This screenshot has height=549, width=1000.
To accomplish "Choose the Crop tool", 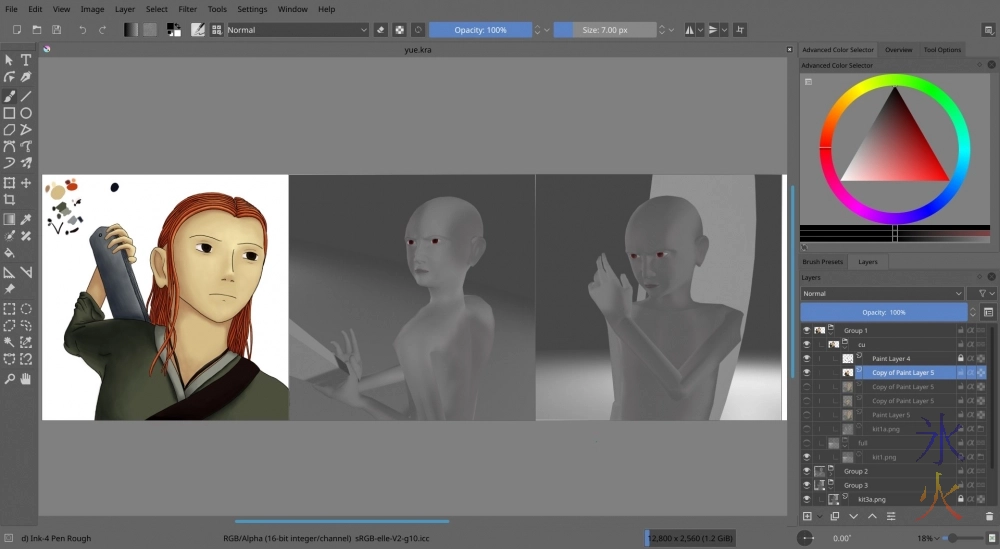I will click(9, 200).
